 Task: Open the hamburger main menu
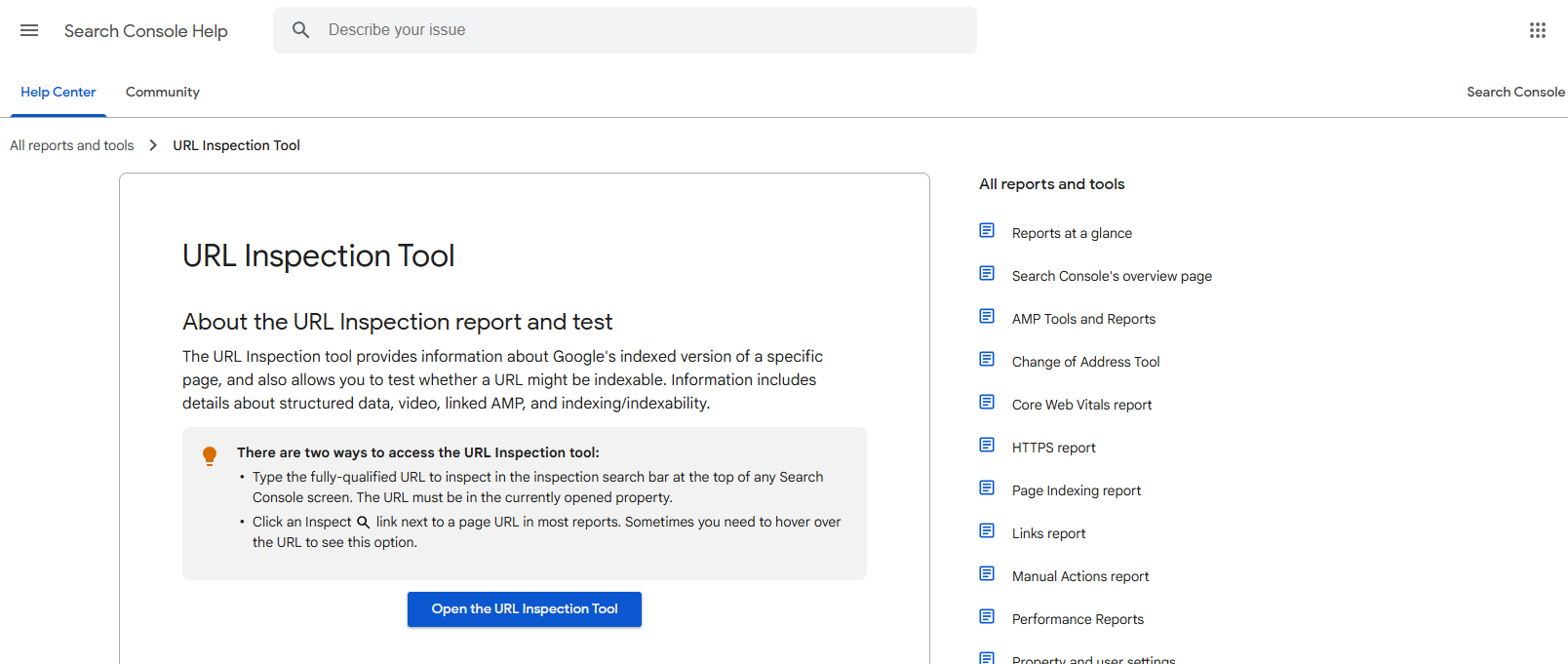[x=29, y=30]
